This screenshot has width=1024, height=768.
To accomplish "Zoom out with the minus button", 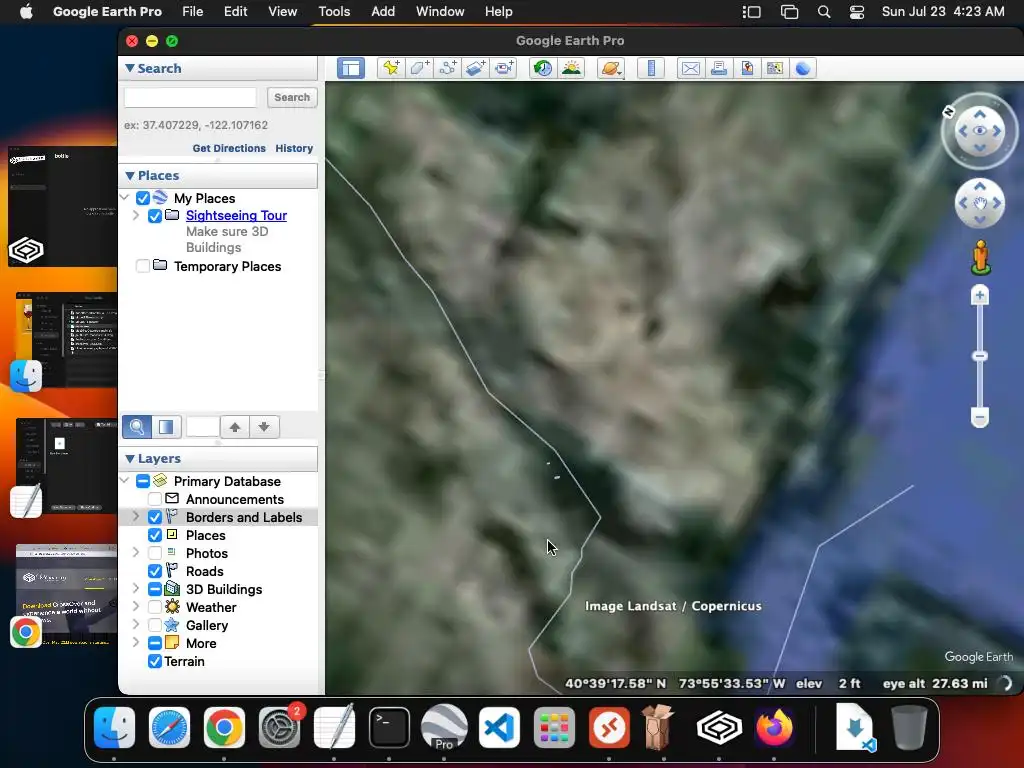I will 980,417.
